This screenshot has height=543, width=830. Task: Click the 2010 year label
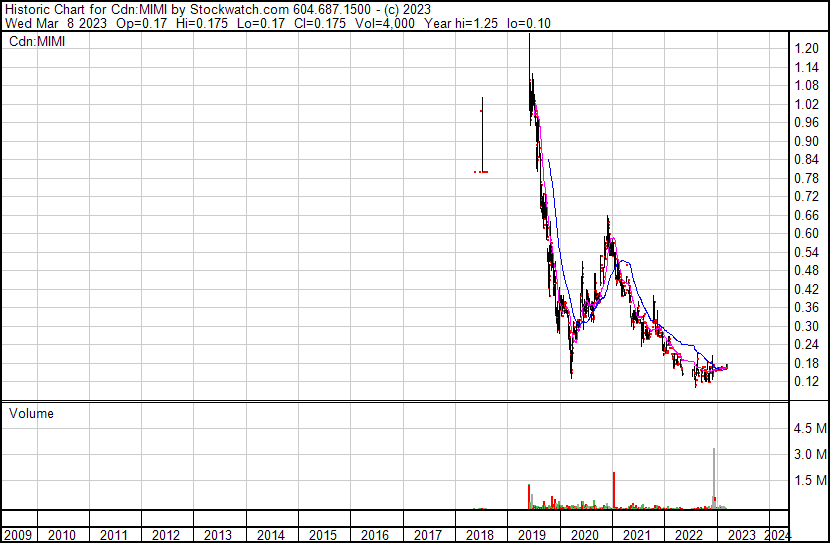61,535
